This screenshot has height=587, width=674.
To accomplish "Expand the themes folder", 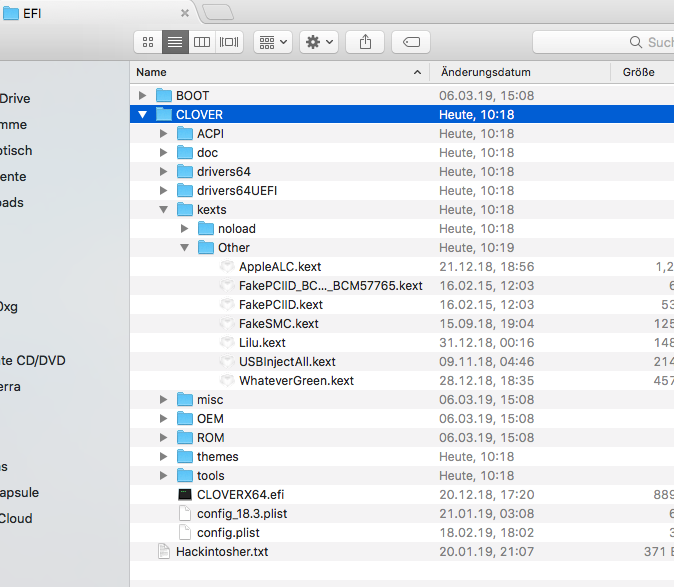I will [x=163, y=456].
